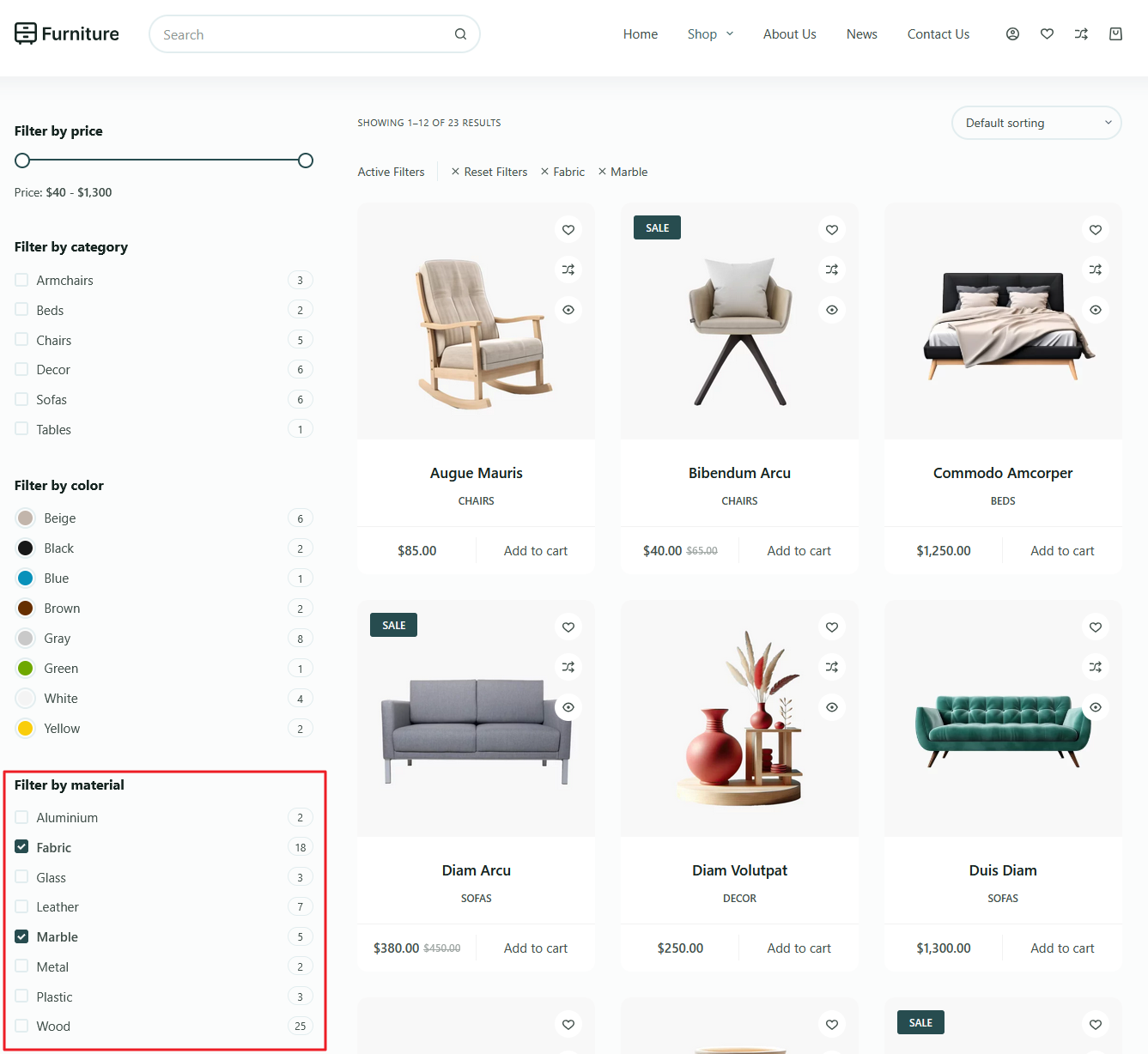Click compare icon on the Duis Diam sofa
Screen dimensions: 1148x1054
(1095, 667)
